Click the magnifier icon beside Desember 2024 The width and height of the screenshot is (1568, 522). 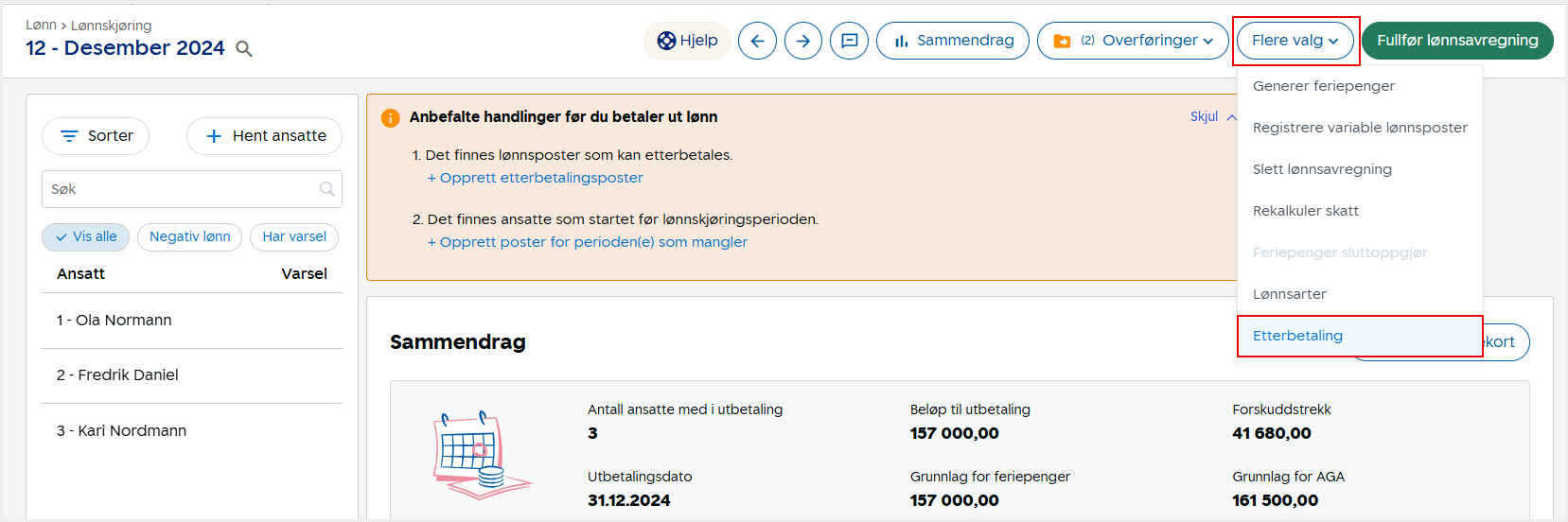click(x=243, y=49)
